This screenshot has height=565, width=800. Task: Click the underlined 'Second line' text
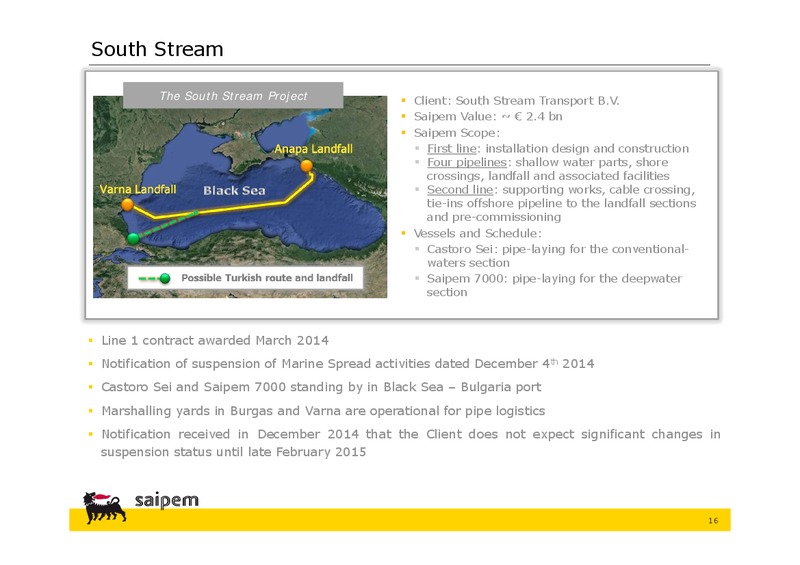[460, 190]
